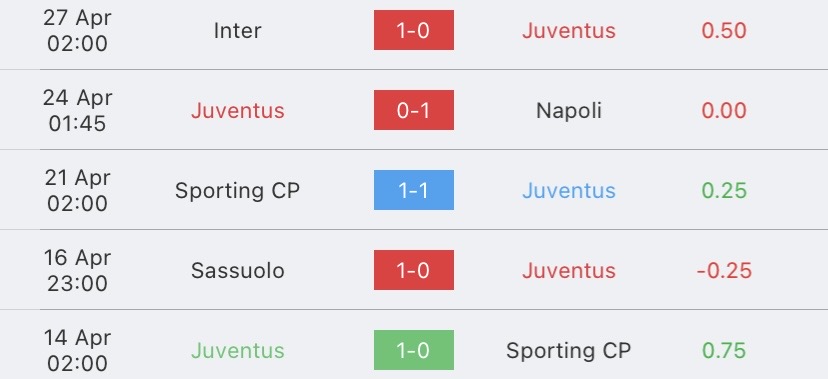Open Sporting CP in the 21 Apr row

238,191
